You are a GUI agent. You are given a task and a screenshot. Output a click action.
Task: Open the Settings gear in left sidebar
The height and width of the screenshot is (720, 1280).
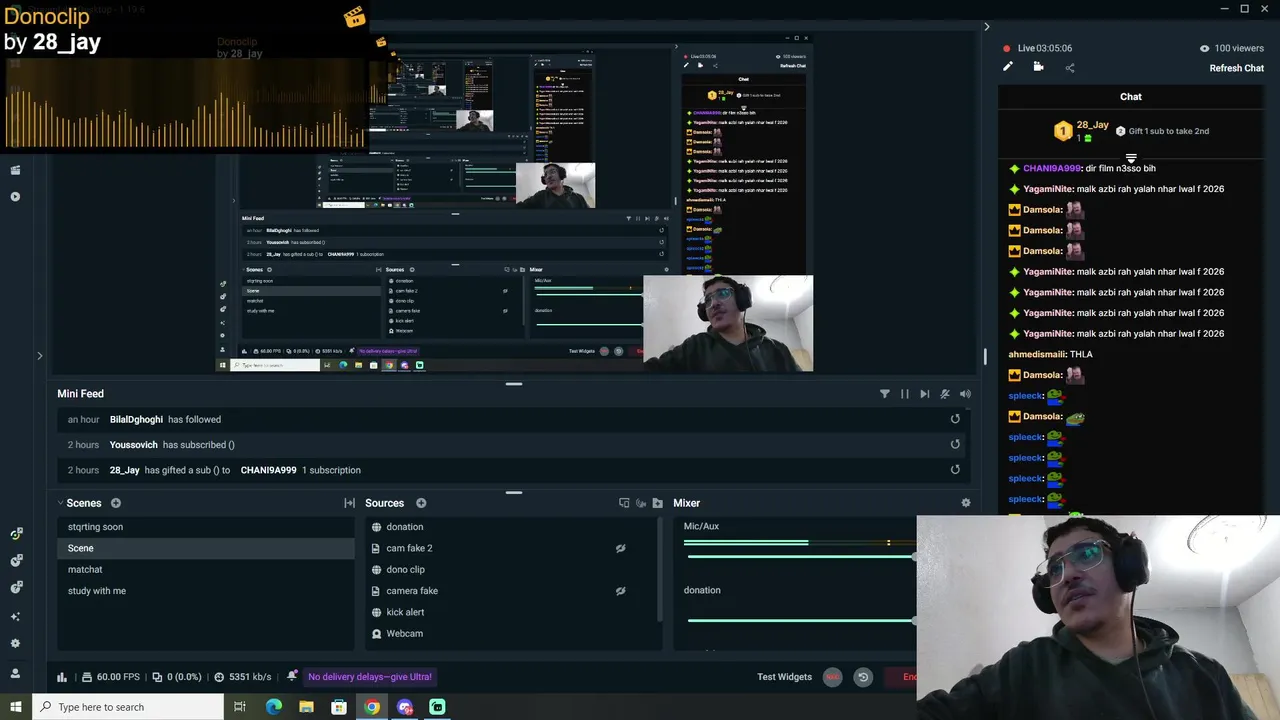coord(15,643)
